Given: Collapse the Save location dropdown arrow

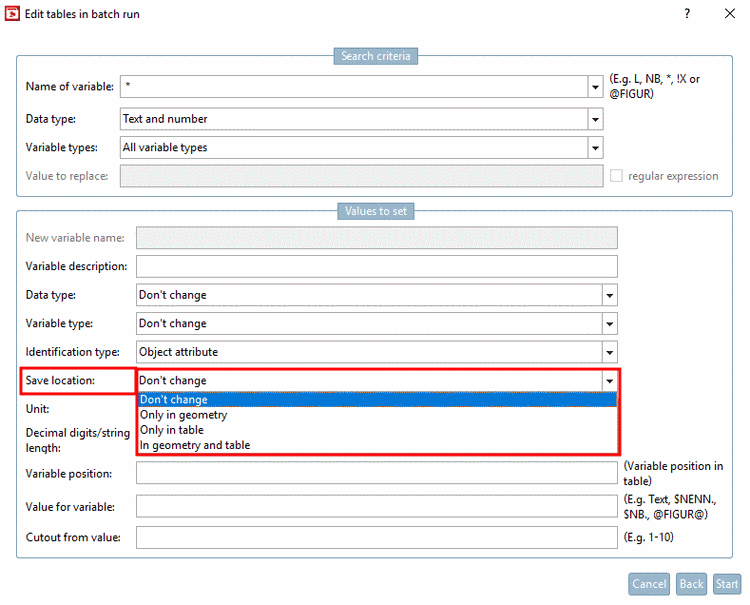Looking at the screenshot, I should (609, 381).
